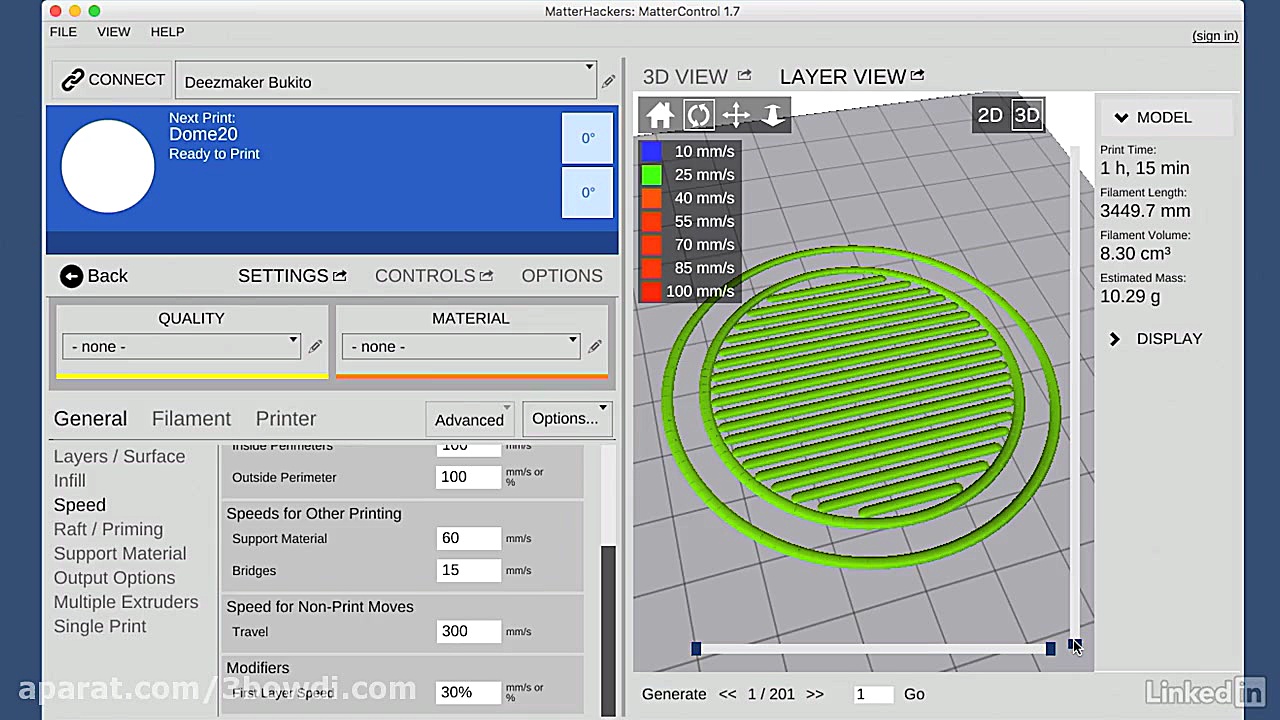
Task: Switch to the General settings tab
Action: [x=90, y=419]
